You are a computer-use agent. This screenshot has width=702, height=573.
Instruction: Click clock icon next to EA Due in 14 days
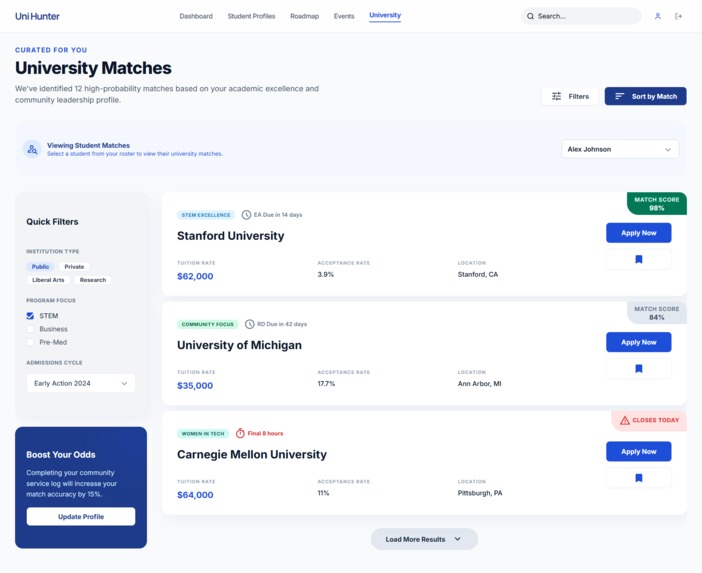coord(246,215)
